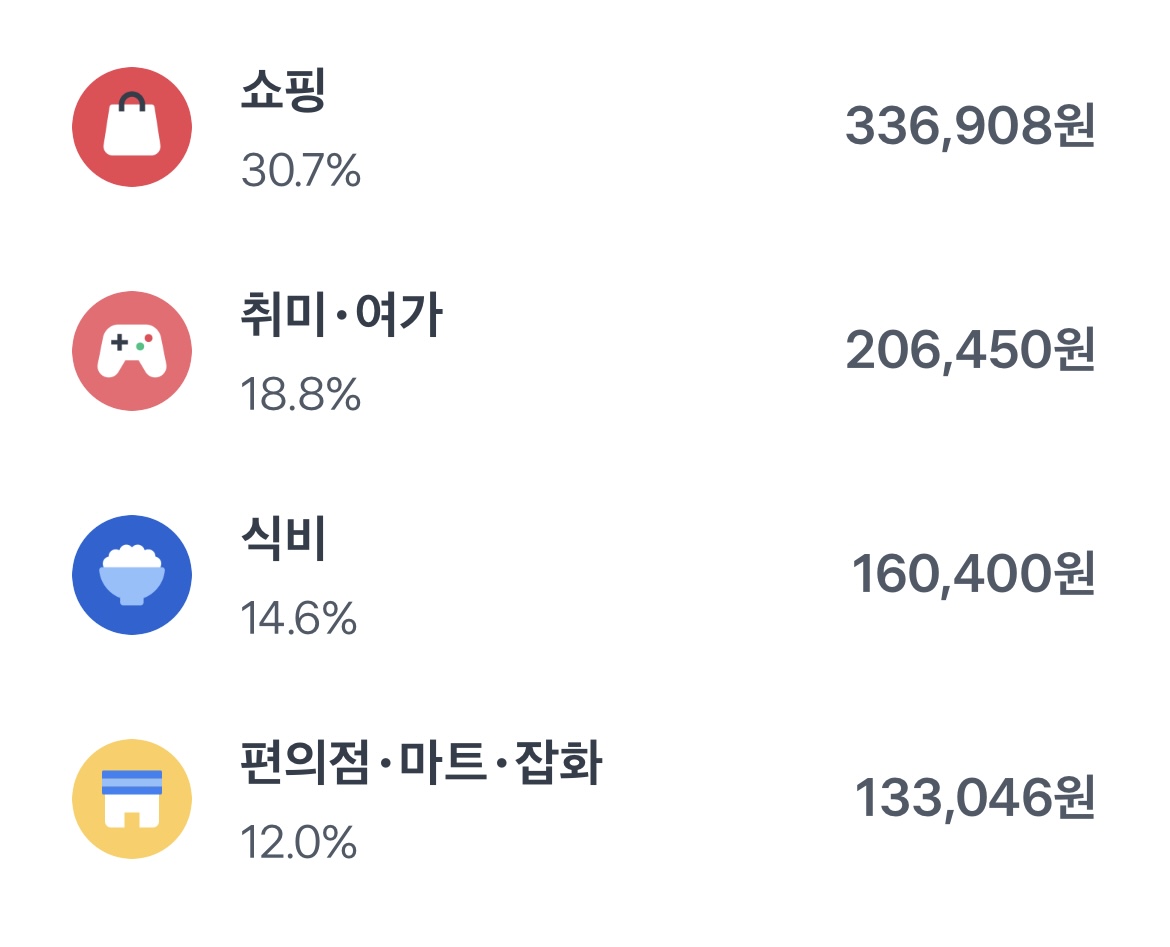Click the blue striped awning of the store icon
The width and height of the screenshot is (1170, 947).
pos(132,781)
